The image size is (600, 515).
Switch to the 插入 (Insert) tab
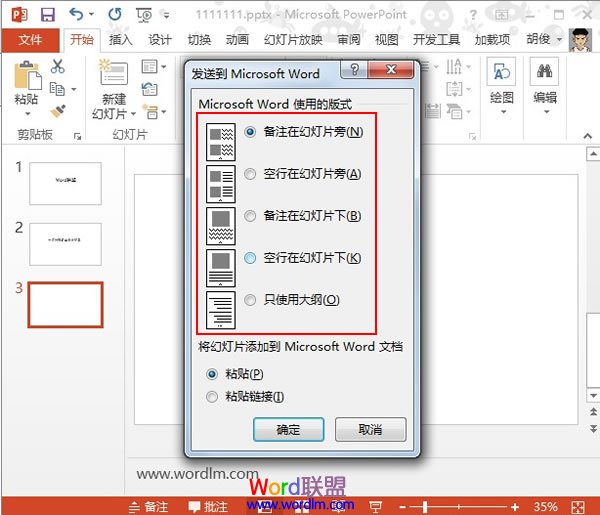pyautogui.click(x=121, y=40)
